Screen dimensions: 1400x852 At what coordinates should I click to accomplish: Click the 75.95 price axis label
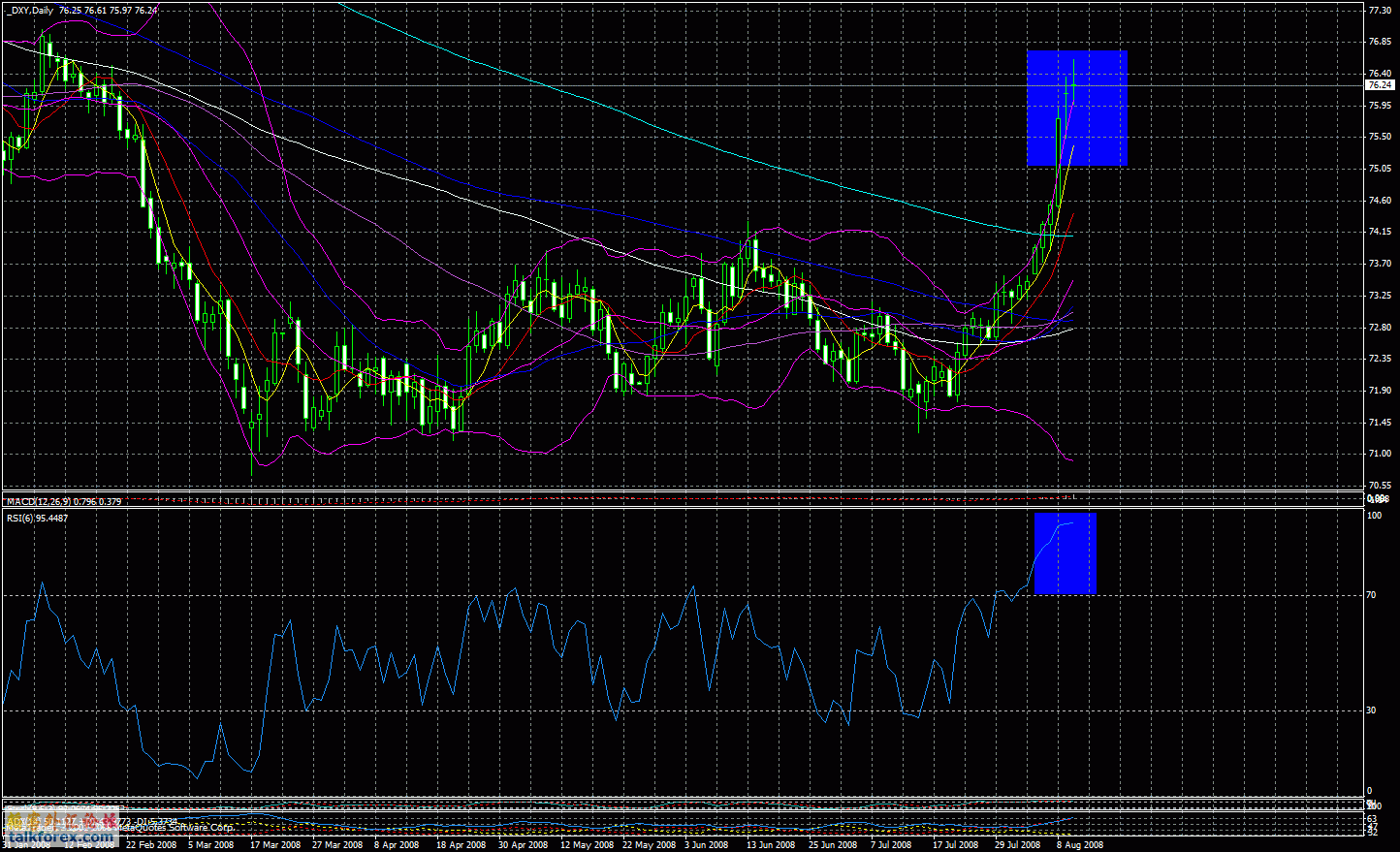[x=1379, y=106]
